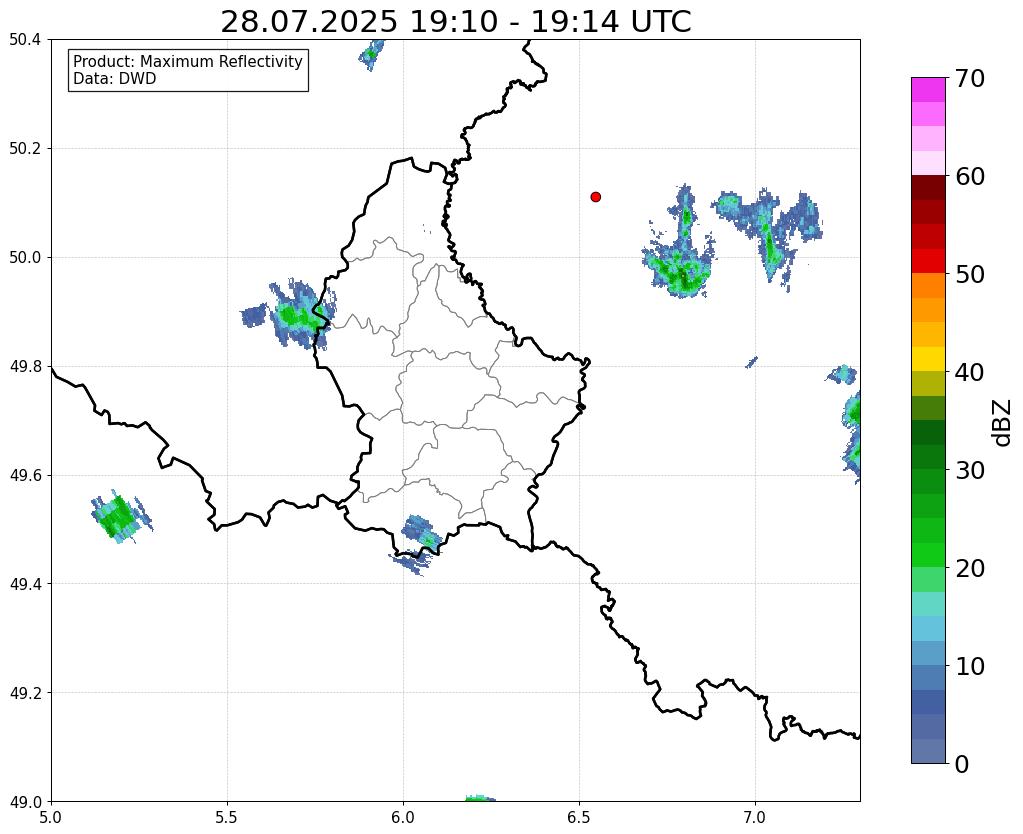
Task: Click the 30 dBZ colorbar tick label
Action: (x=970, y=470)
